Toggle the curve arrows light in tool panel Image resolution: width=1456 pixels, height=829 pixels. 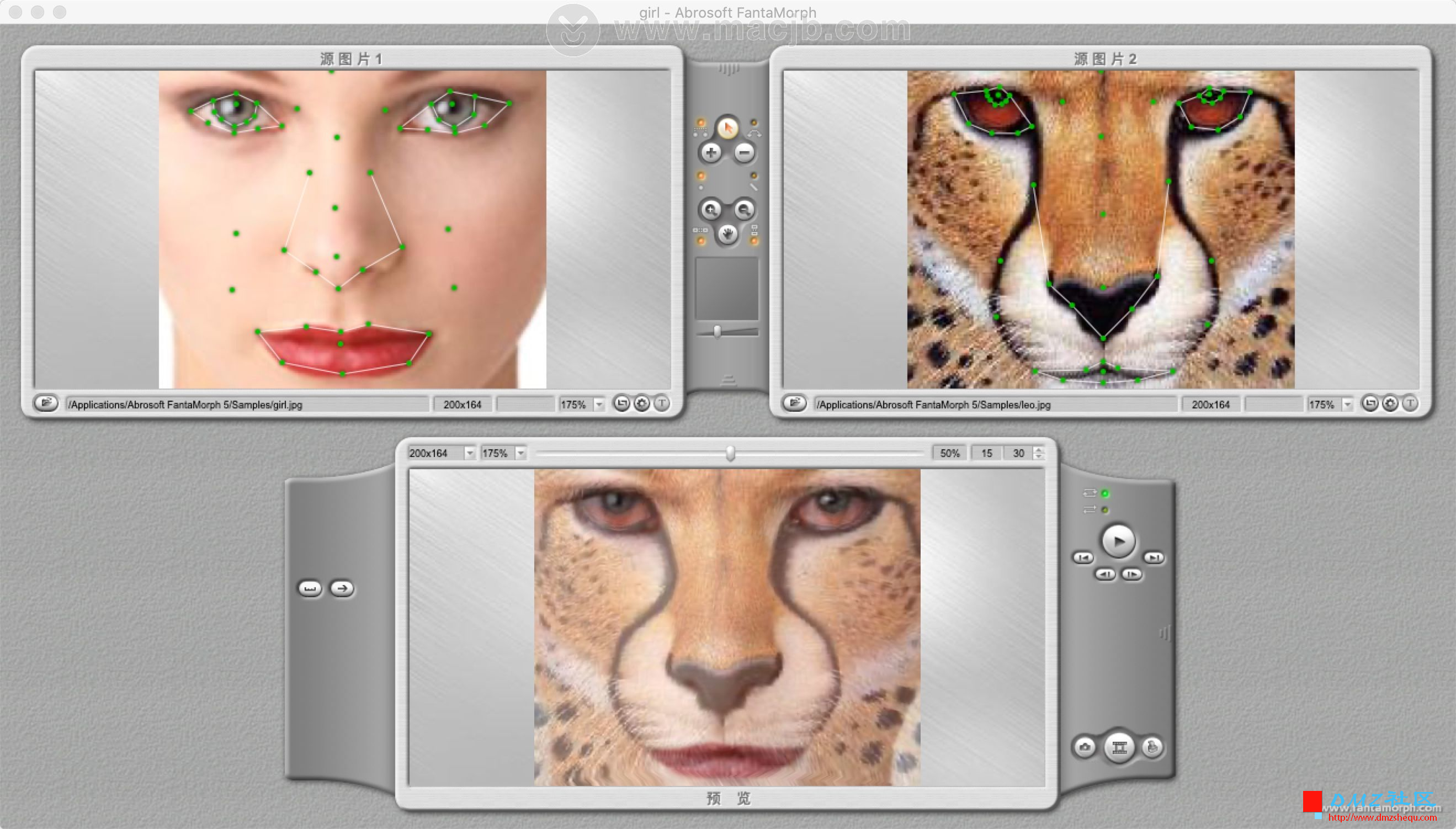(753, 123)
